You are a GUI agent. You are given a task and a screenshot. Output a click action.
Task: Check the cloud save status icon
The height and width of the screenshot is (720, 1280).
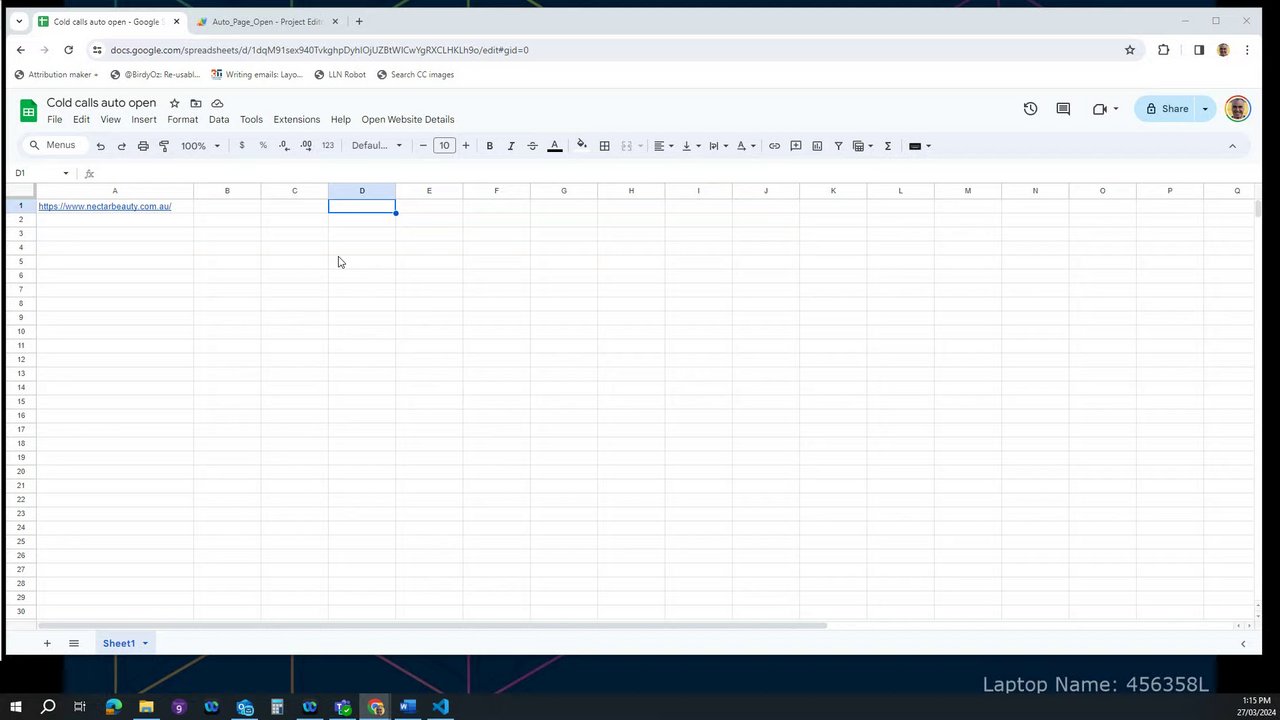[217, 103]
